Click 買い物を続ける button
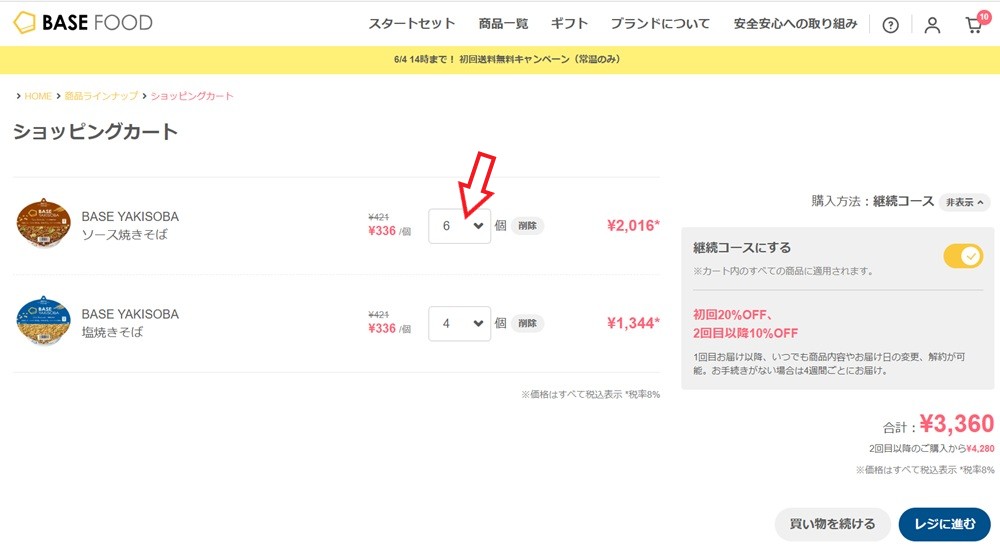The image size is (1000, 550). 832,524
